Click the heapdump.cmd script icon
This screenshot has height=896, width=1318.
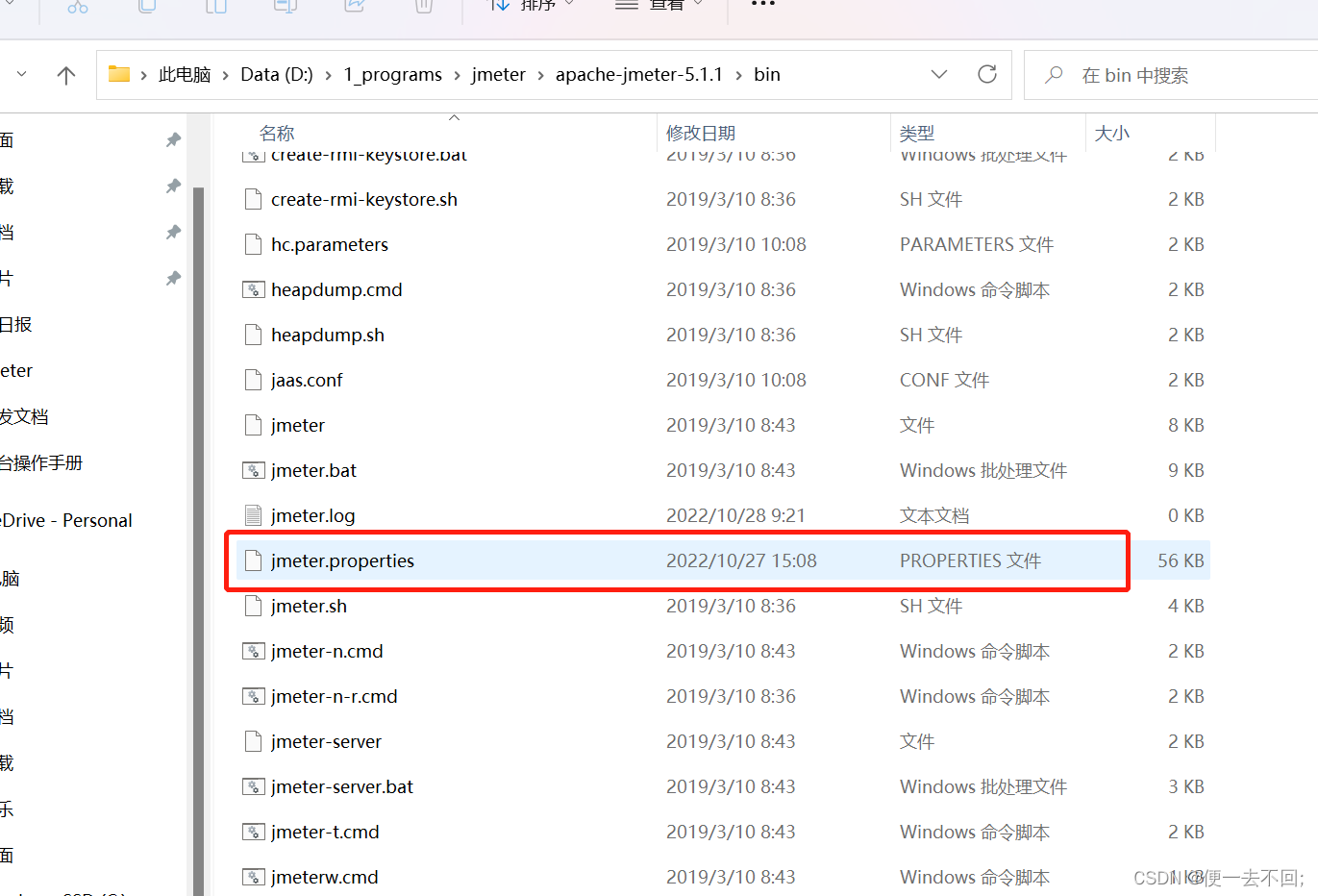click(254, 289)
